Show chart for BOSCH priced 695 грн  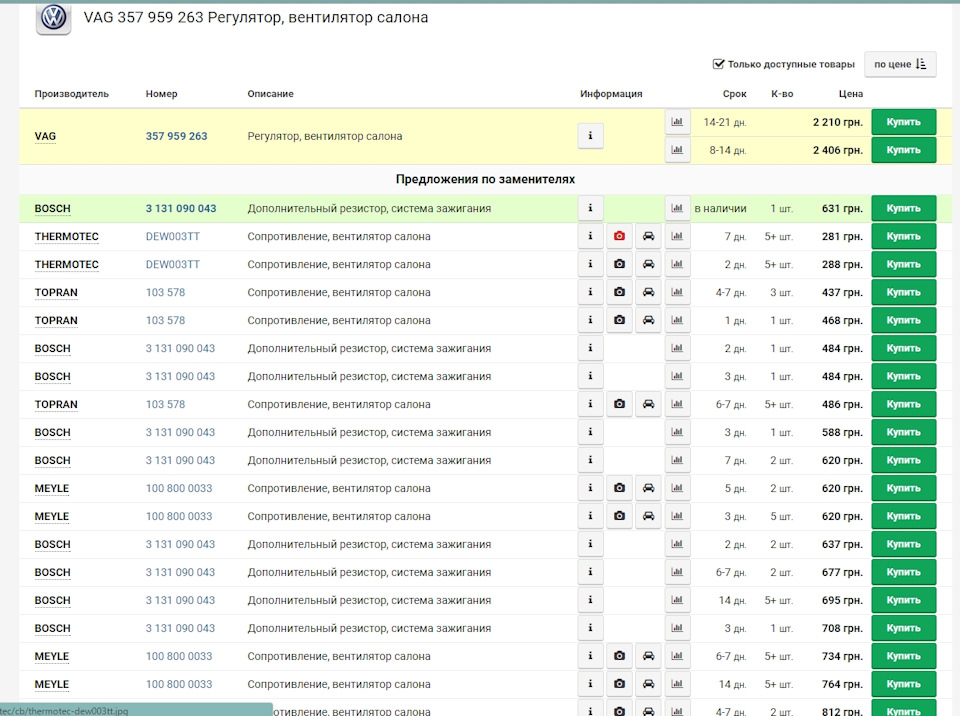[677, 600]
